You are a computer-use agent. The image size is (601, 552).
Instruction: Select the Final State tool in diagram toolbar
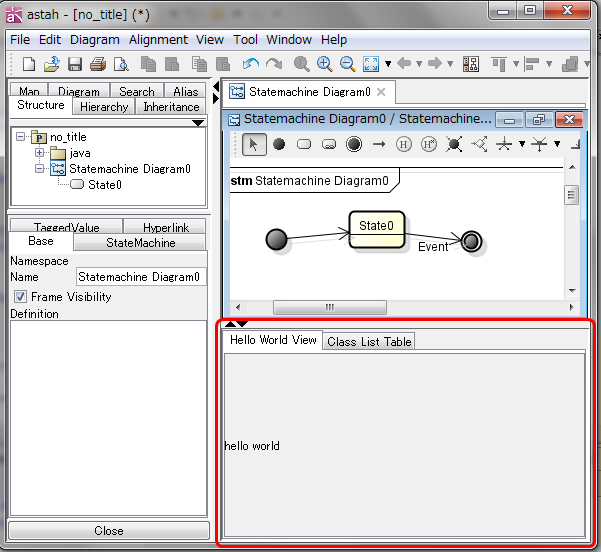(354, 144)
